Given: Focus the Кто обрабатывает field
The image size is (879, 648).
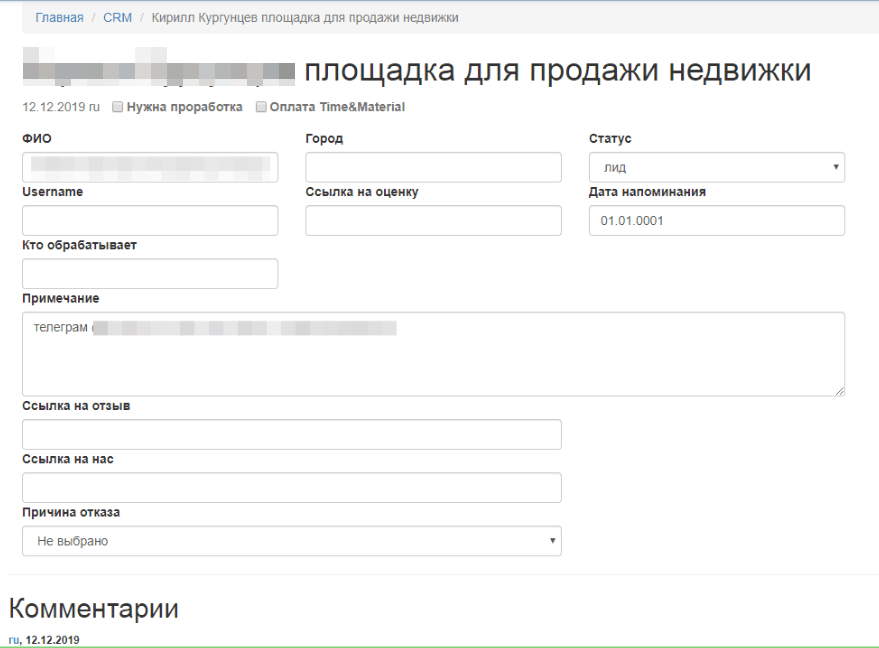Looking at the screenshot, I should pyautogui.click(x=150, y=274).
